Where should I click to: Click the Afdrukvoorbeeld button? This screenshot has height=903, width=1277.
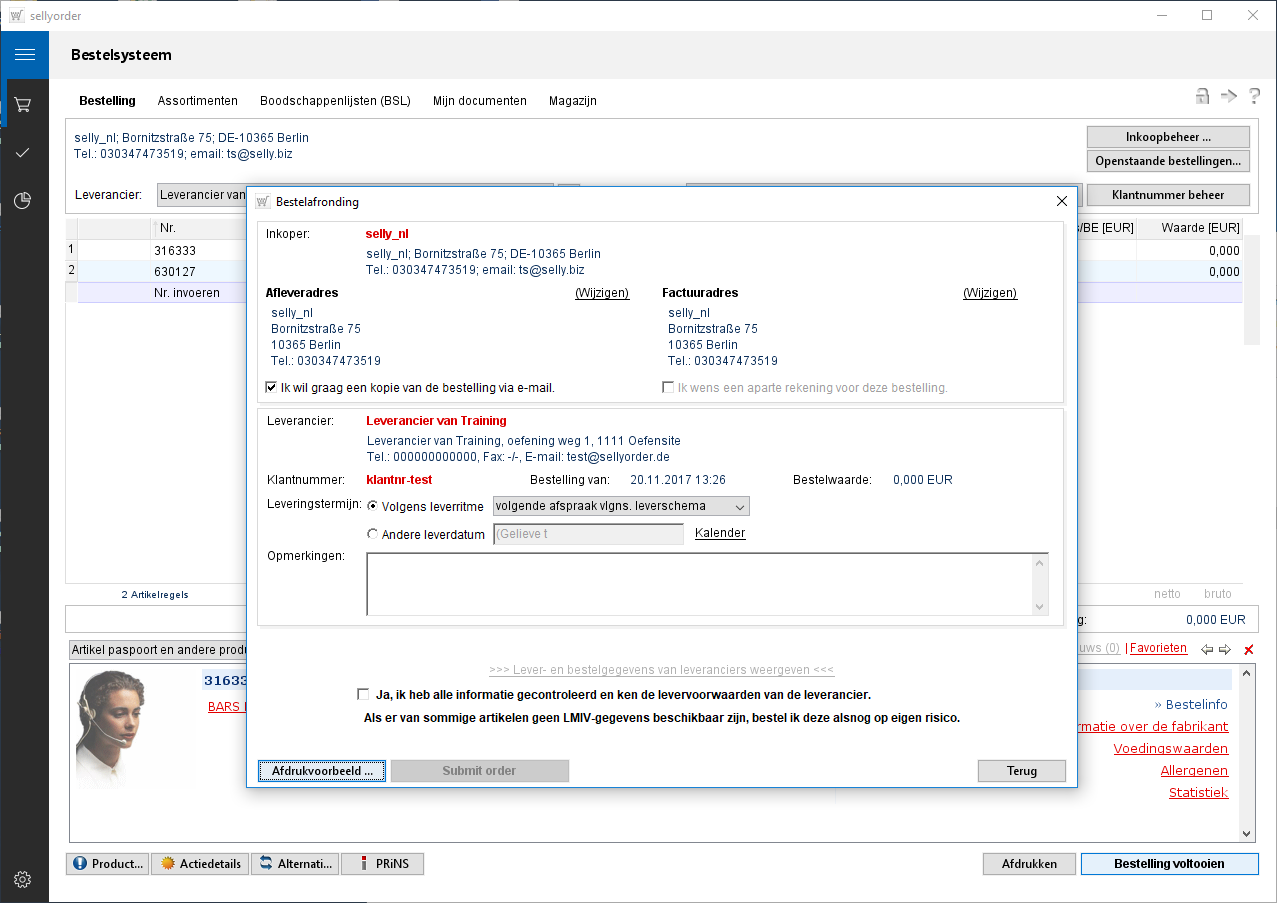coord(322,771)
